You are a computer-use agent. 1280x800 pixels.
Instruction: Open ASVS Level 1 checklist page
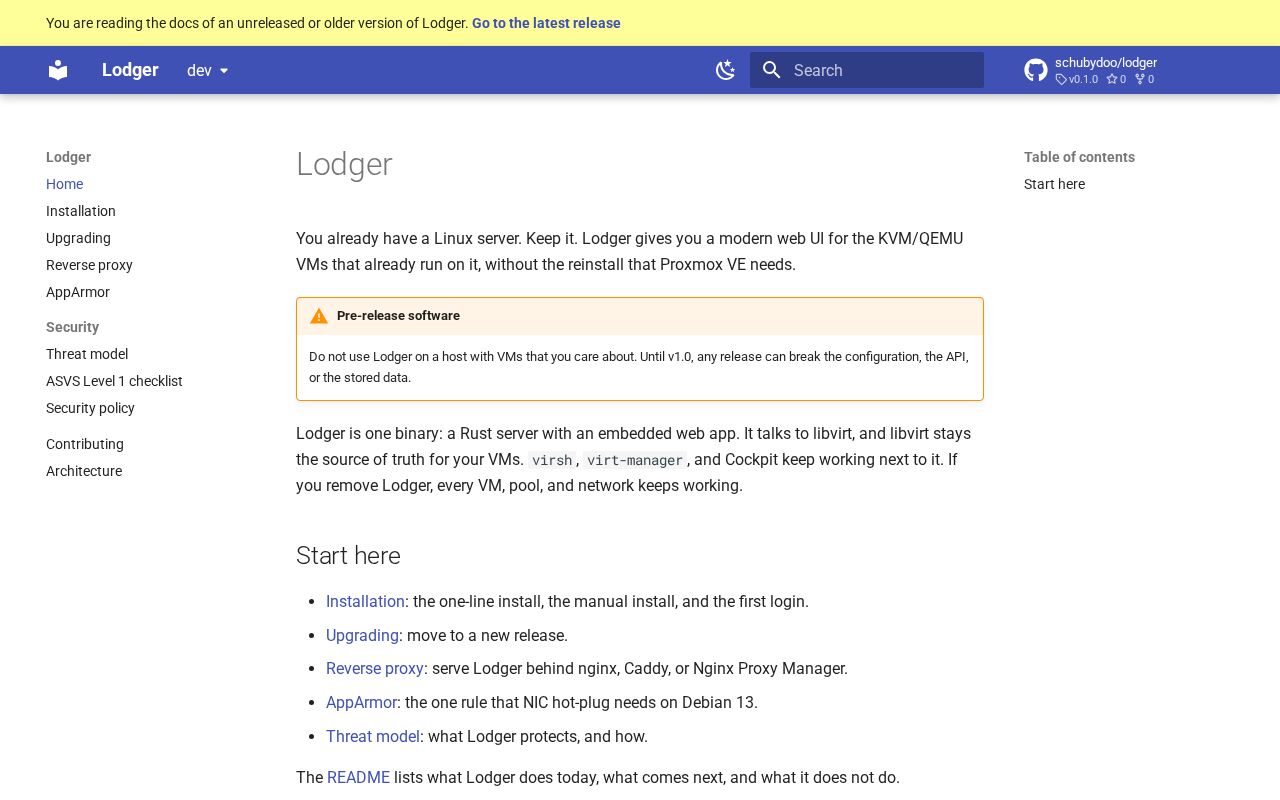pyautogui.click(x=114, y=381)
